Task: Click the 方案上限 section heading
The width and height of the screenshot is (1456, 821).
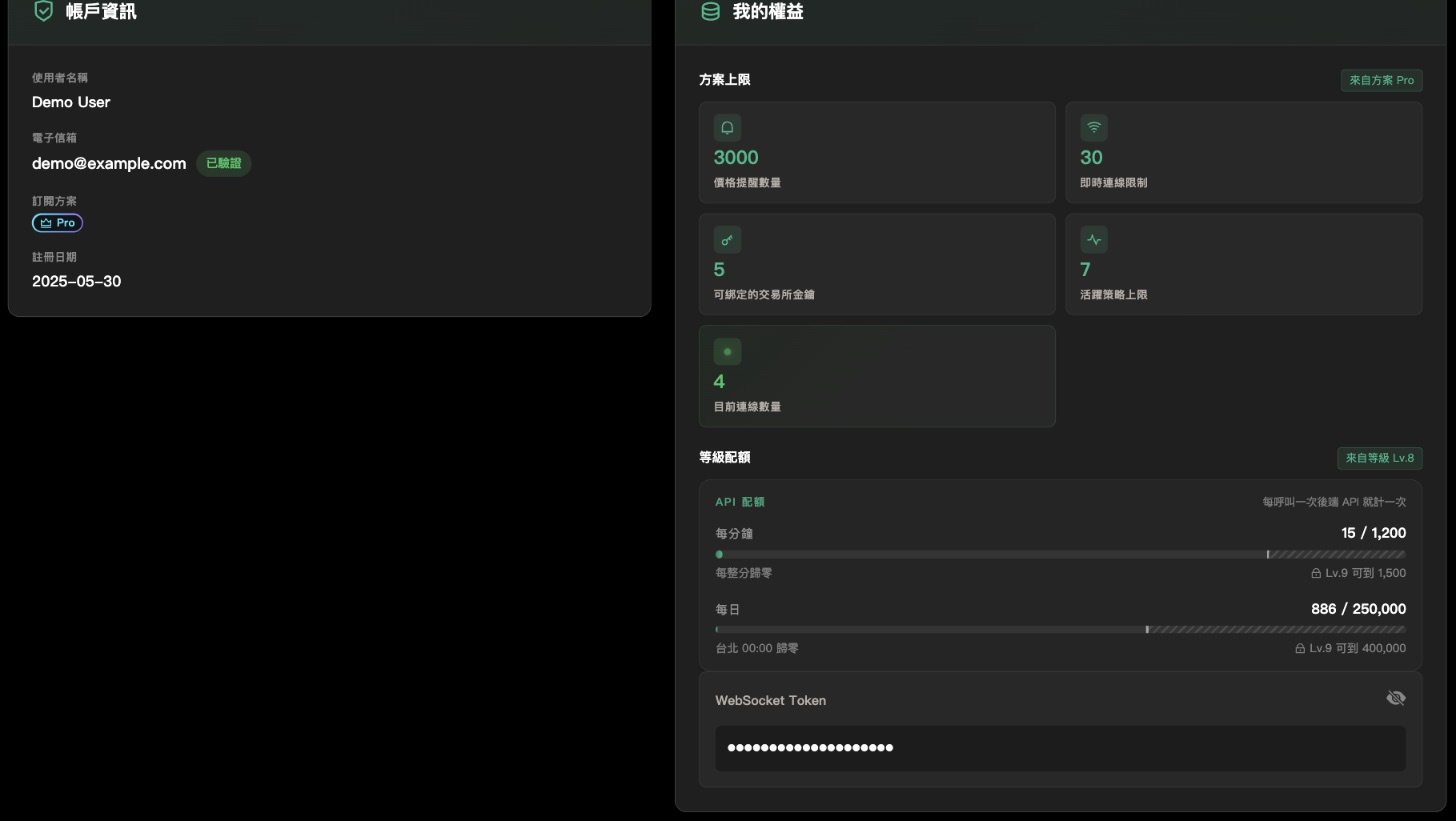Action: pos(725,80)
